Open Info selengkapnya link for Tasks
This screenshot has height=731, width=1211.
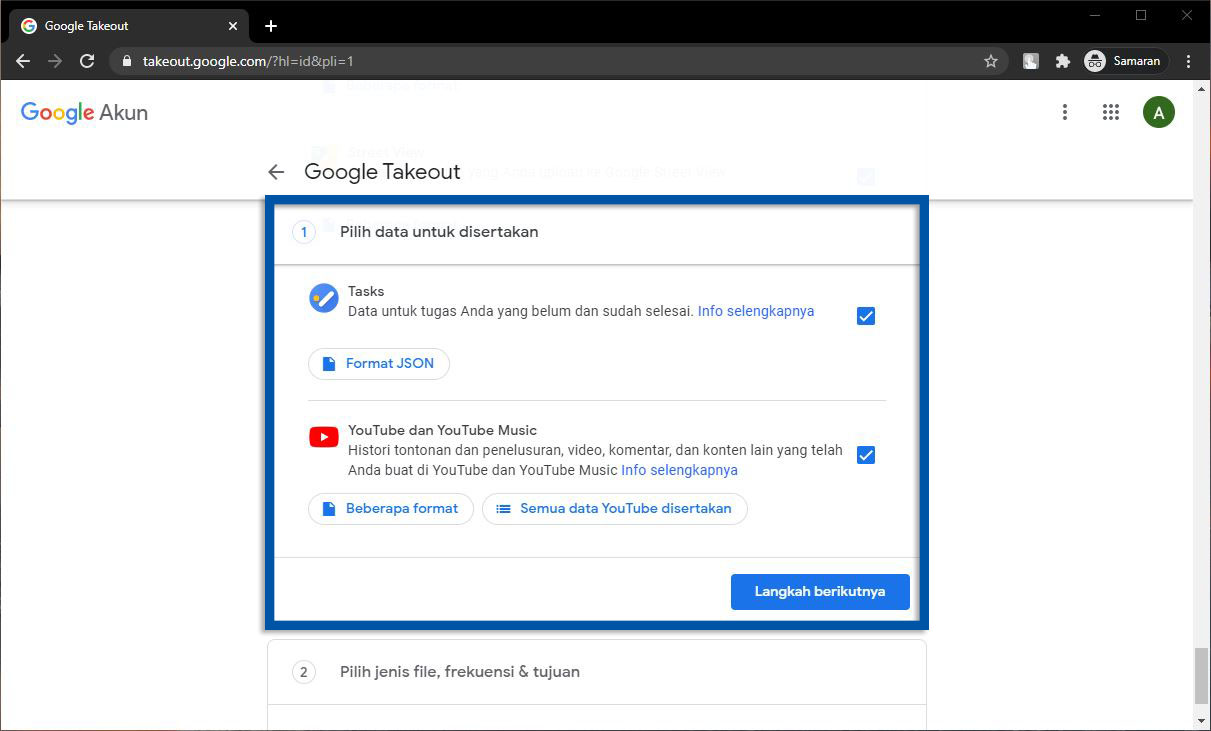(755, 311)
